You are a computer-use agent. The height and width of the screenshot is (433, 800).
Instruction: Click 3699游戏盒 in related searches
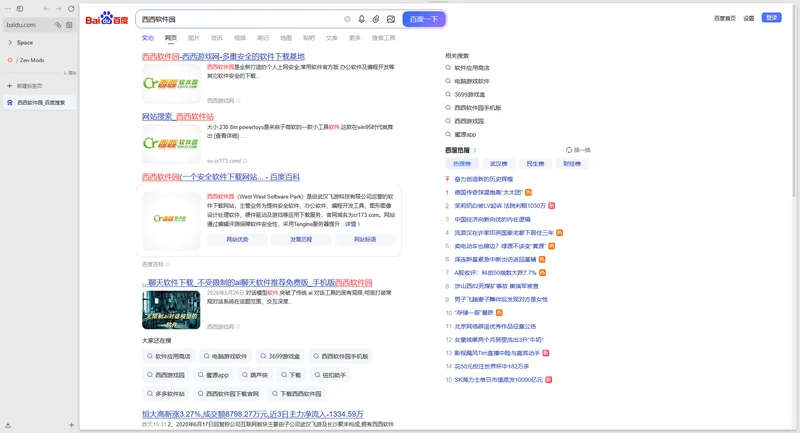[469, 94]
